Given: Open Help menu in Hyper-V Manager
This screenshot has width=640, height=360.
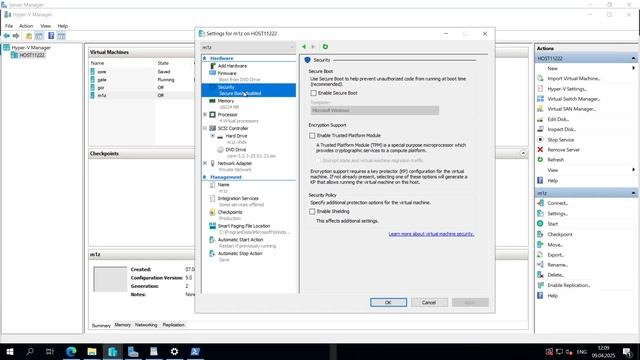Looking at the screenshot, I should click(x=62, y=26).
